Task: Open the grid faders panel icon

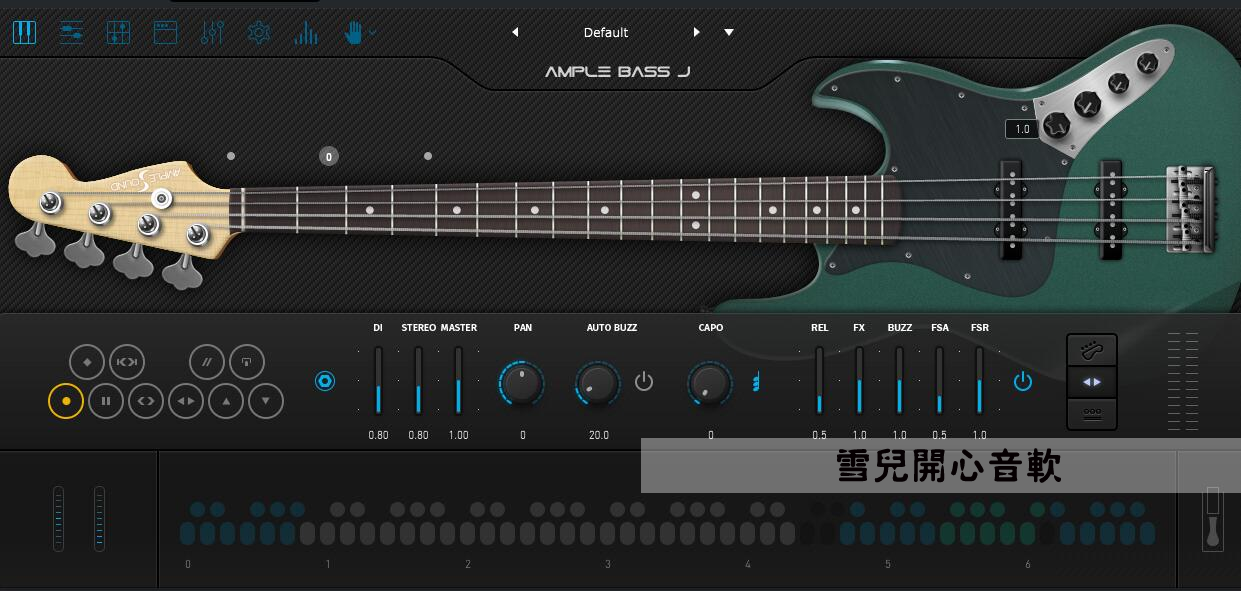Action: 118,33
